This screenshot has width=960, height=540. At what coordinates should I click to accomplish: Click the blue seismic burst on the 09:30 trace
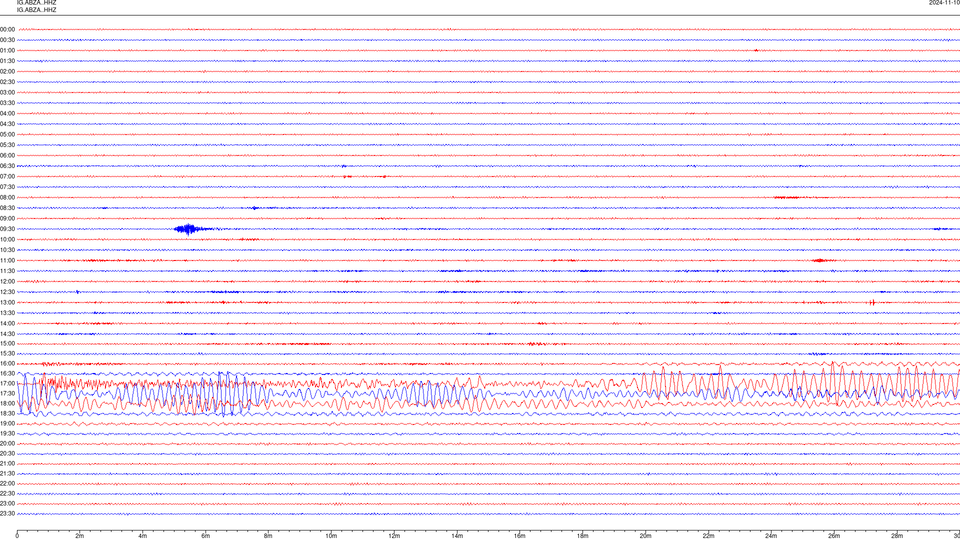[x=189, y=230]
